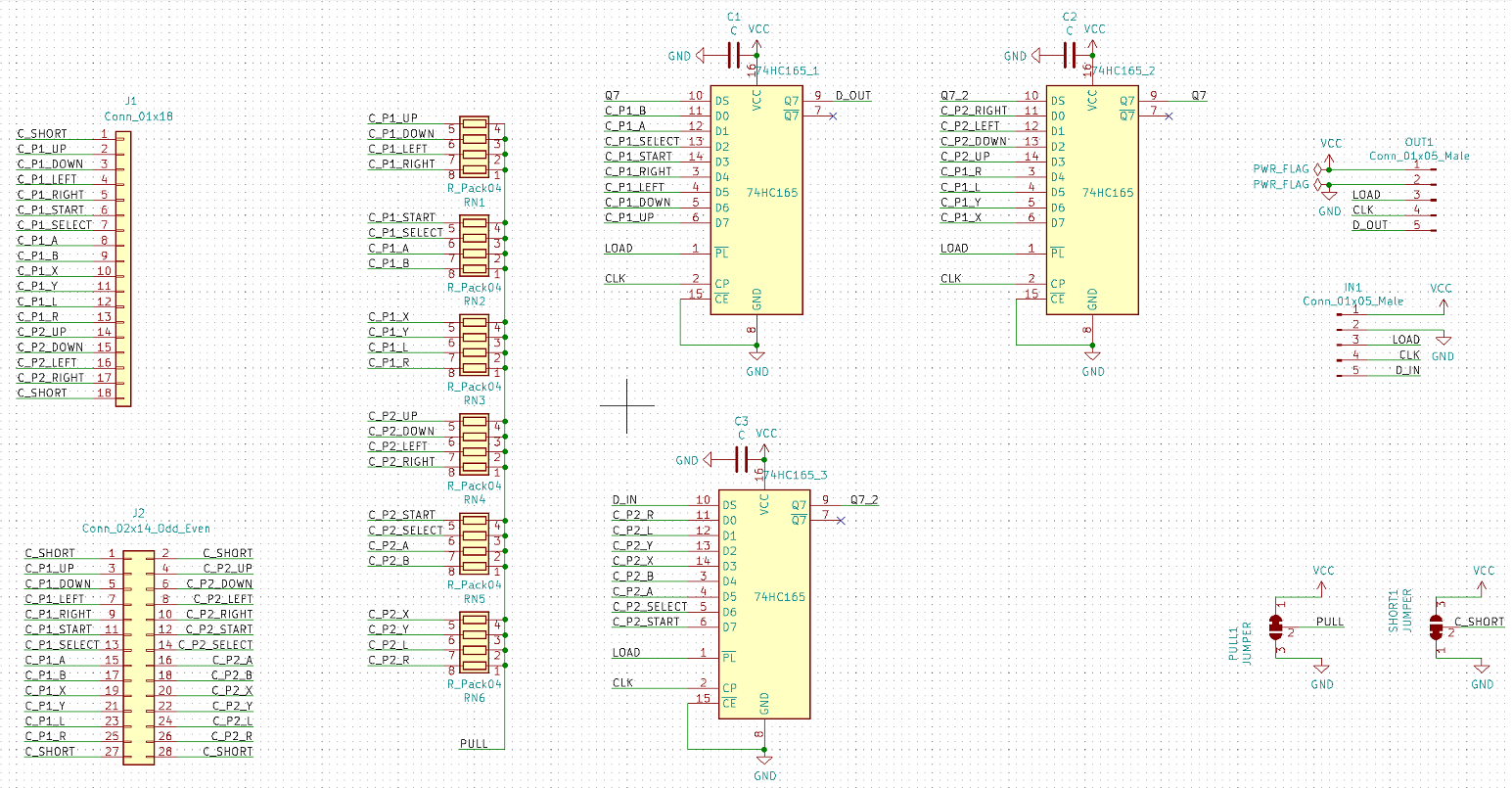The width and height of the screenshot is (1512, 788).
Task: Select CLK label on IN1 pin 4
Action: pos(1409,355)
